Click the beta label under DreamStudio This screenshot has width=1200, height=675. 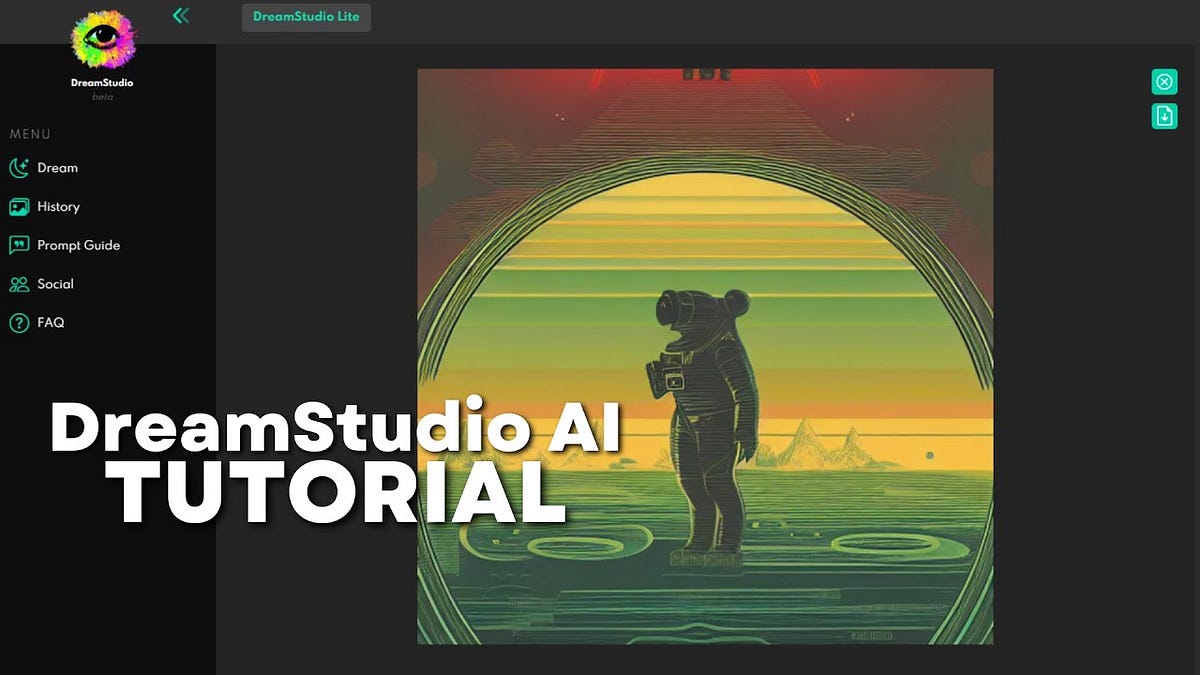coord(103,97)
